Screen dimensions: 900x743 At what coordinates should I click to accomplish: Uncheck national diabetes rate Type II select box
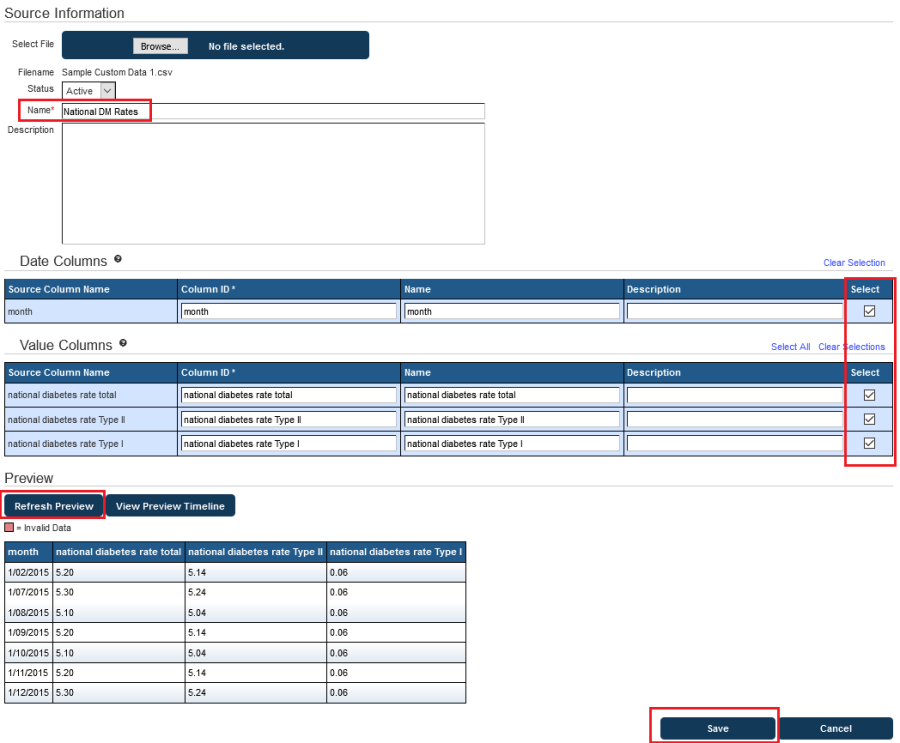869,419
